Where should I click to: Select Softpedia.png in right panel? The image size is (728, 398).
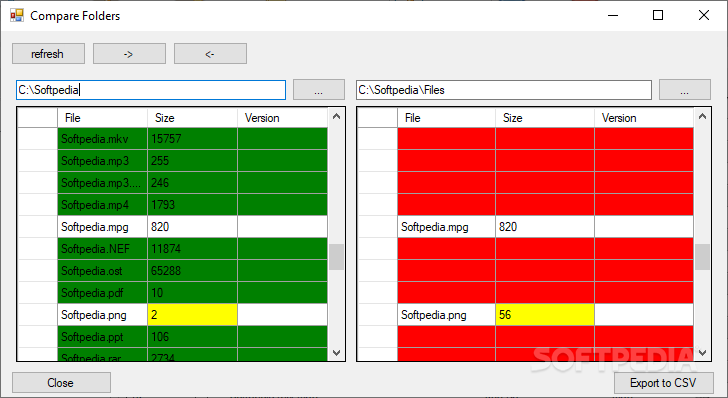click(x=447, y=315)
